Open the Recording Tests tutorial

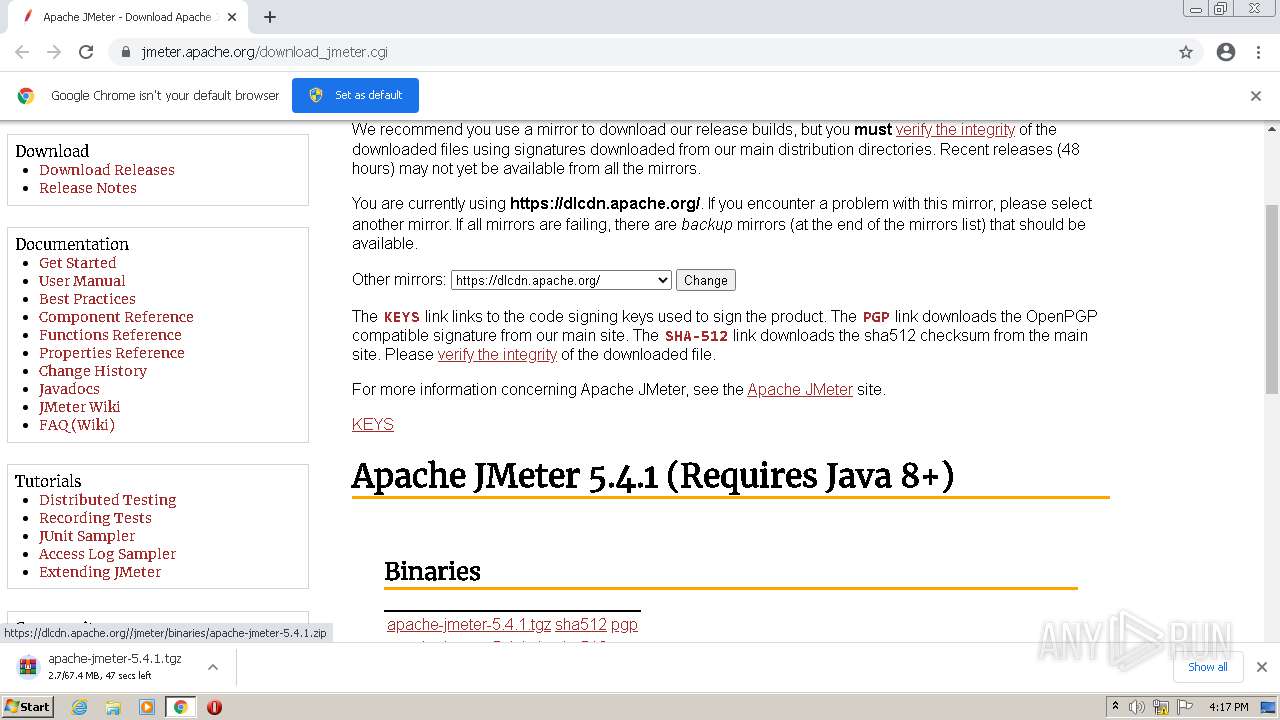(x=95, y=518)
